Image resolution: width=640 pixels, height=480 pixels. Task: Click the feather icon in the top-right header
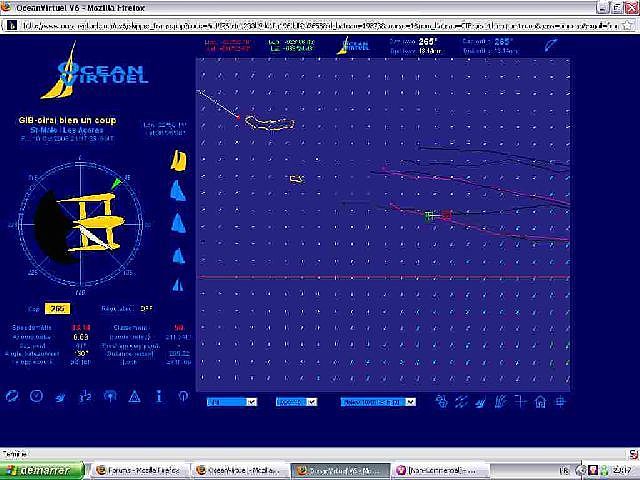coord(551,45)
